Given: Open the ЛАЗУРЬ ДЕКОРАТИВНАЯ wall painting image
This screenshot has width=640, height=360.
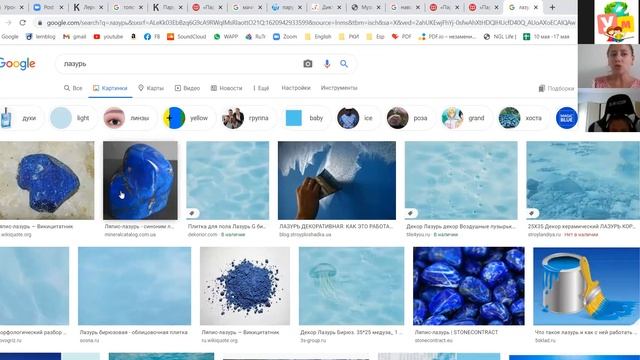Looking at the screenshot, I should (337, 180).
